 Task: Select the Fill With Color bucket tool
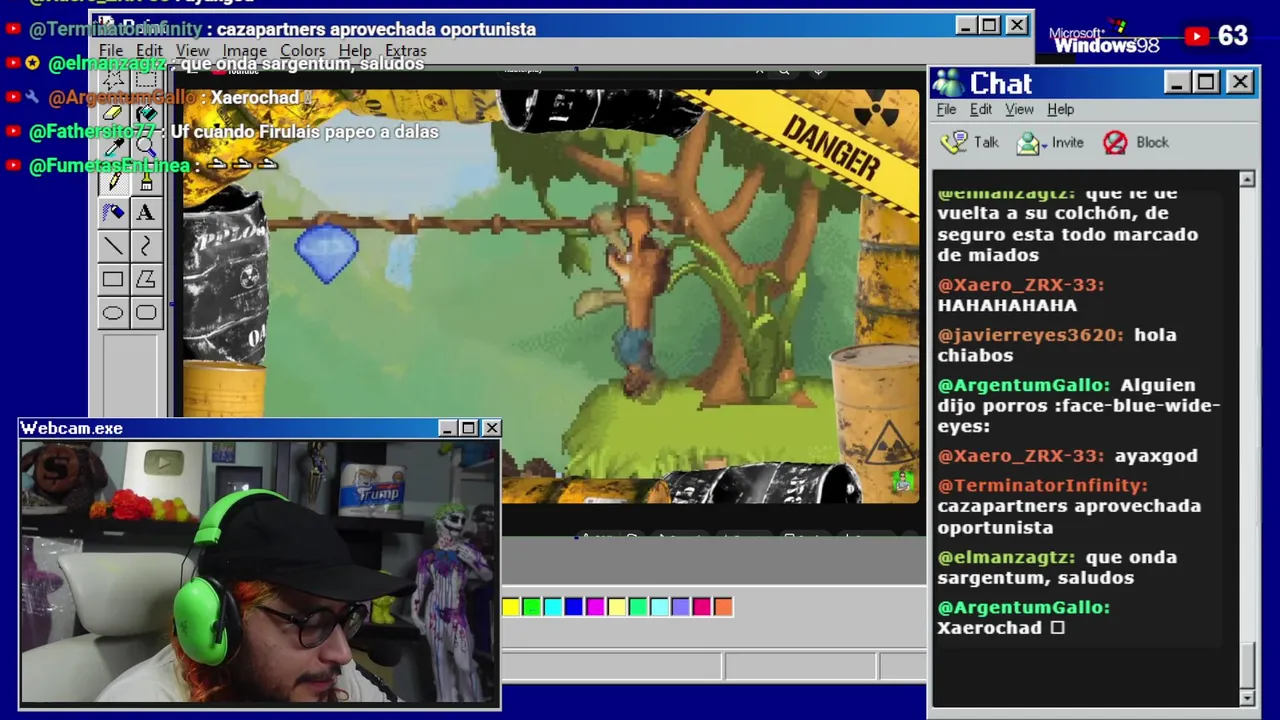[x=146, y=114]
